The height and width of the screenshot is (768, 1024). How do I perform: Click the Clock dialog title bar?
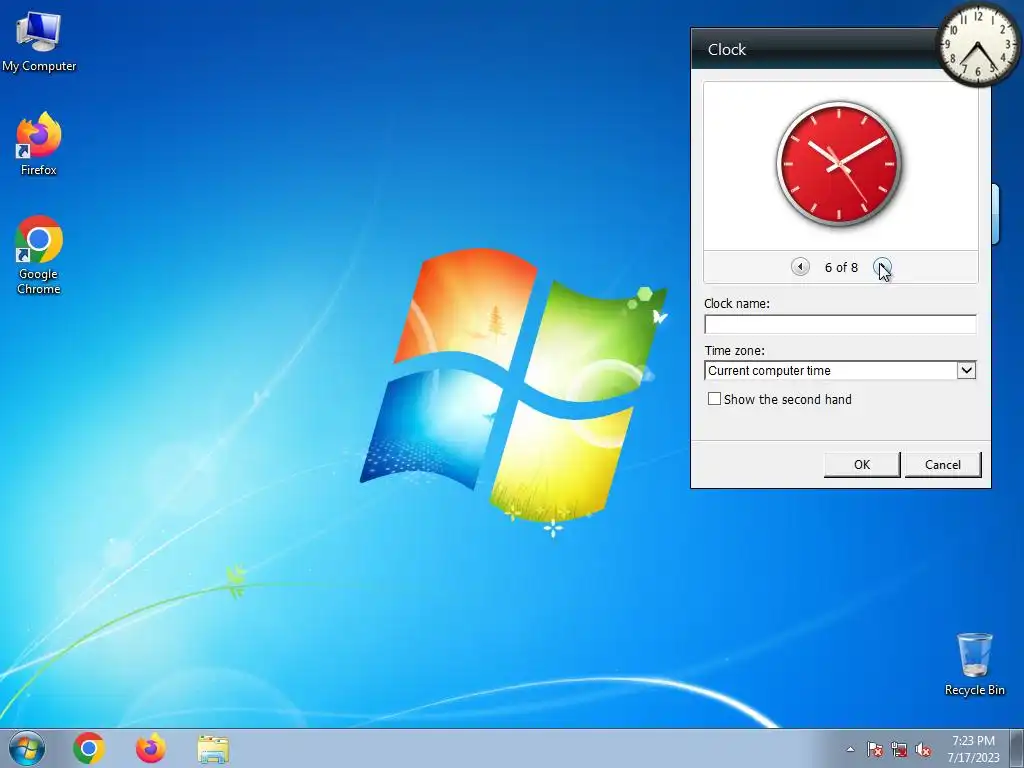(x=816, y=49)
